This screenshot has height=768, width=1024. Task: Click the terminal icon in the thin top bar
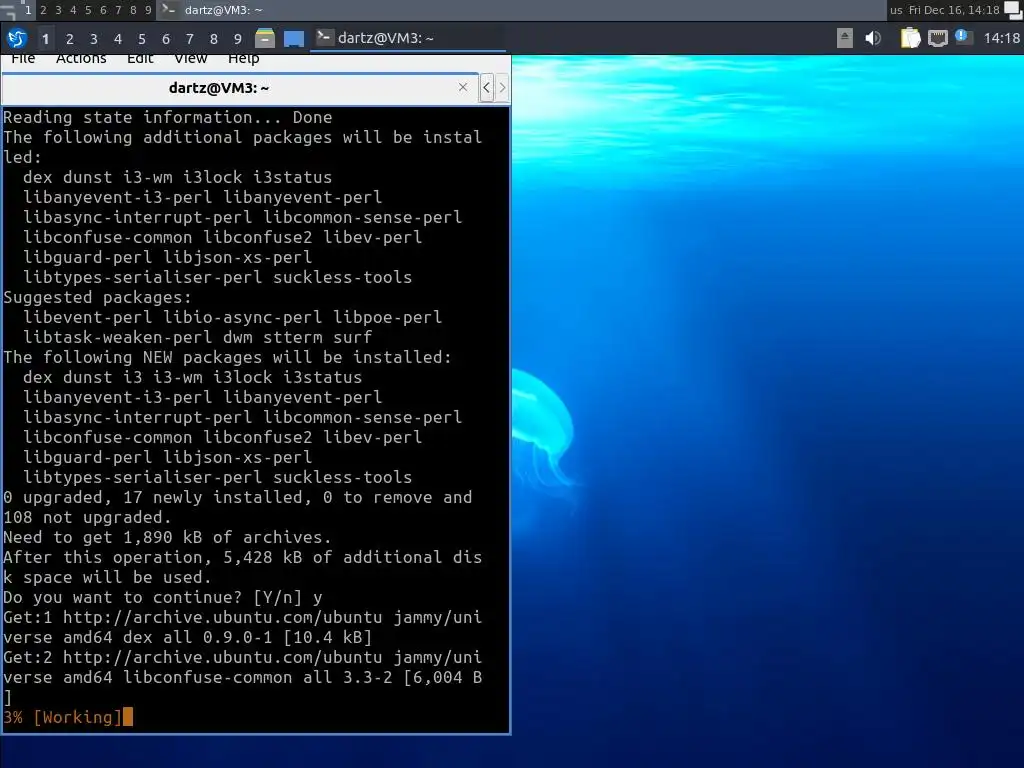click(168, 9)
